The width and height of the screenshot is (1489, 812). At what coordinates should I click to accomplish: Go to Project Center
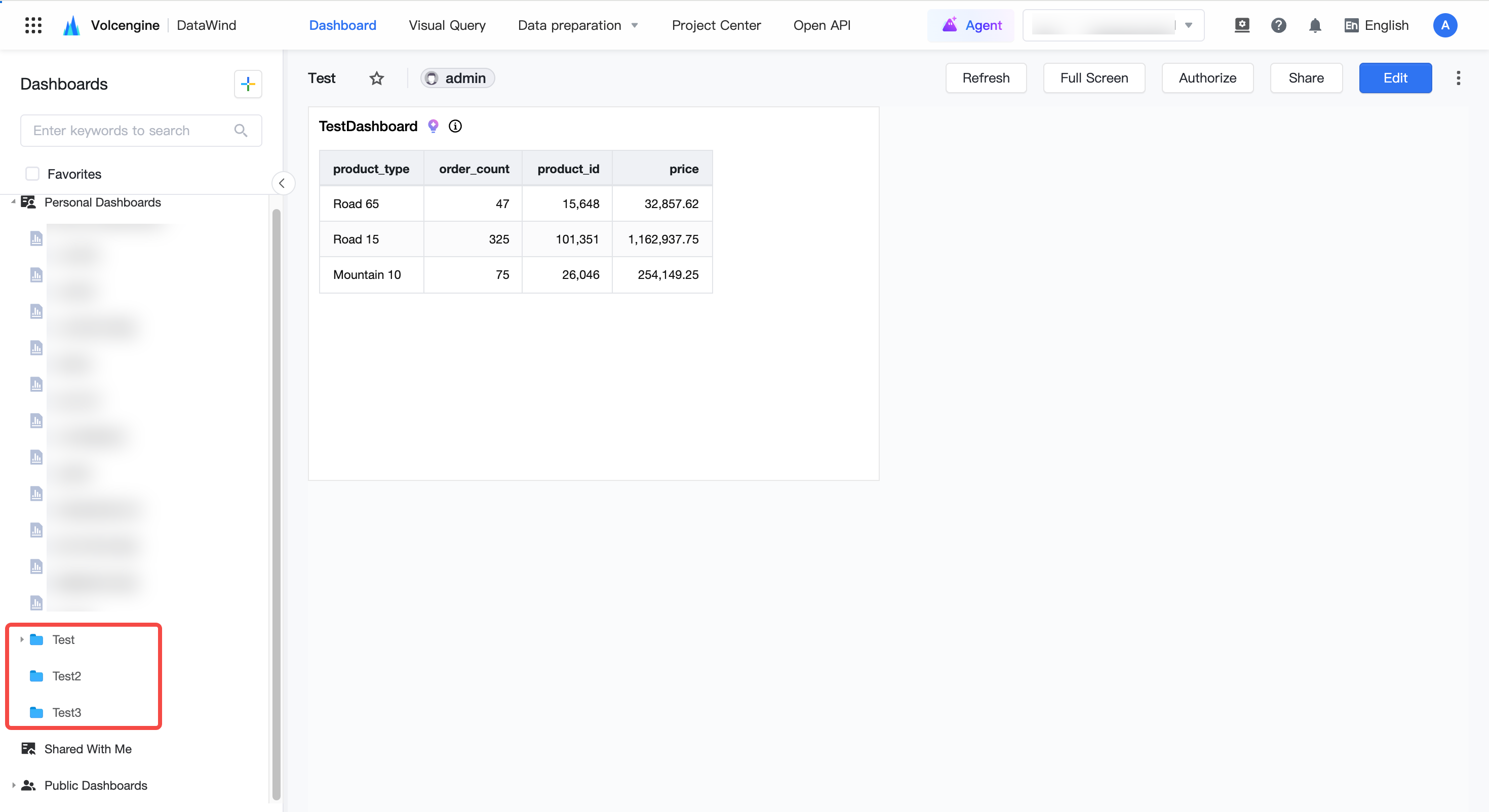[x=716, y=25]
